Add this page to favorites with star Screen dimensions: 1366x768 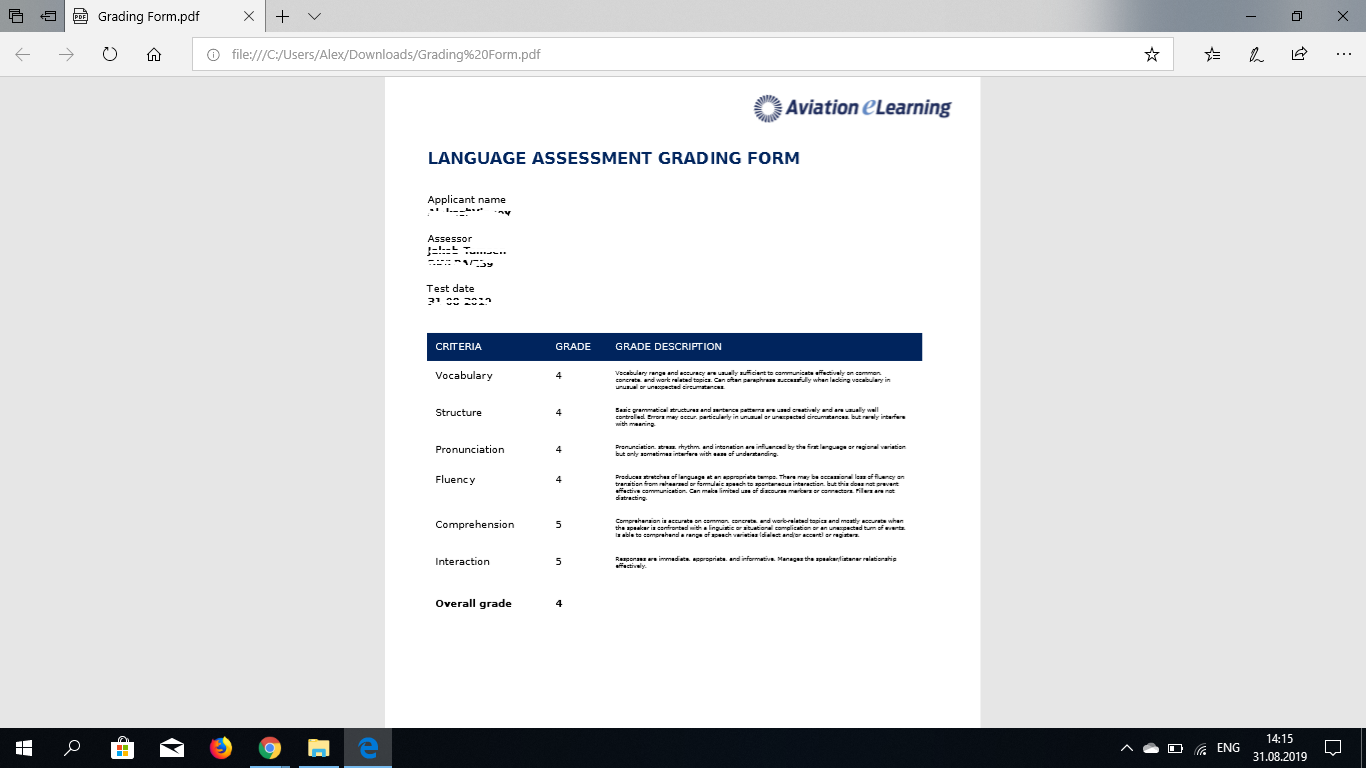[x=1151, y=55]
